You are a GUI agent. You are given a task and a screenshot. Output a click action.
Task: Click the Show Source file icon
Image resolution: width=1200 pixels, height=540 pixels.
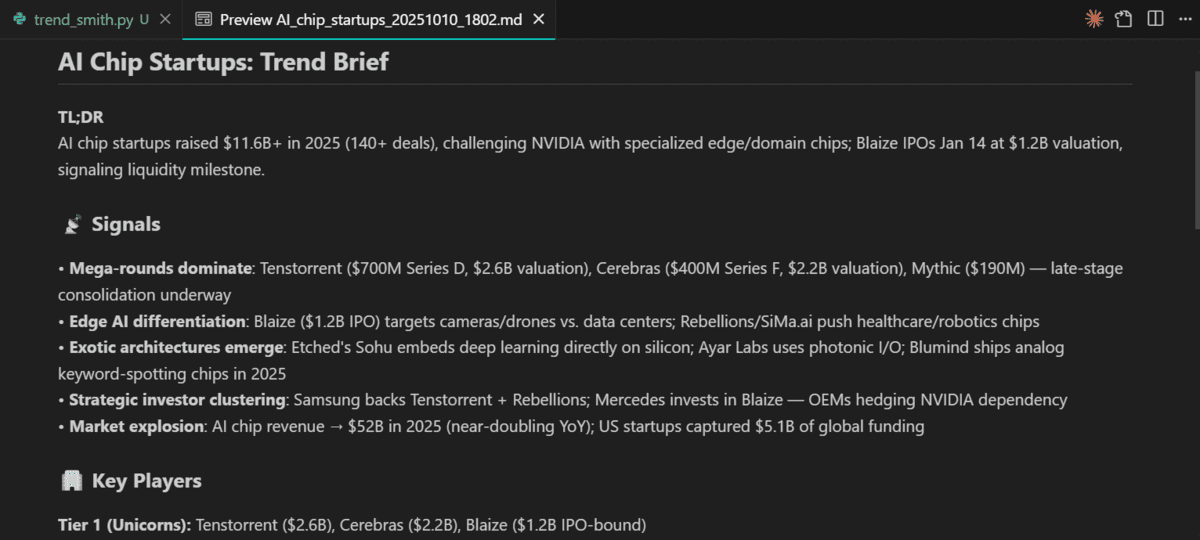click(x=1124, y=19)
